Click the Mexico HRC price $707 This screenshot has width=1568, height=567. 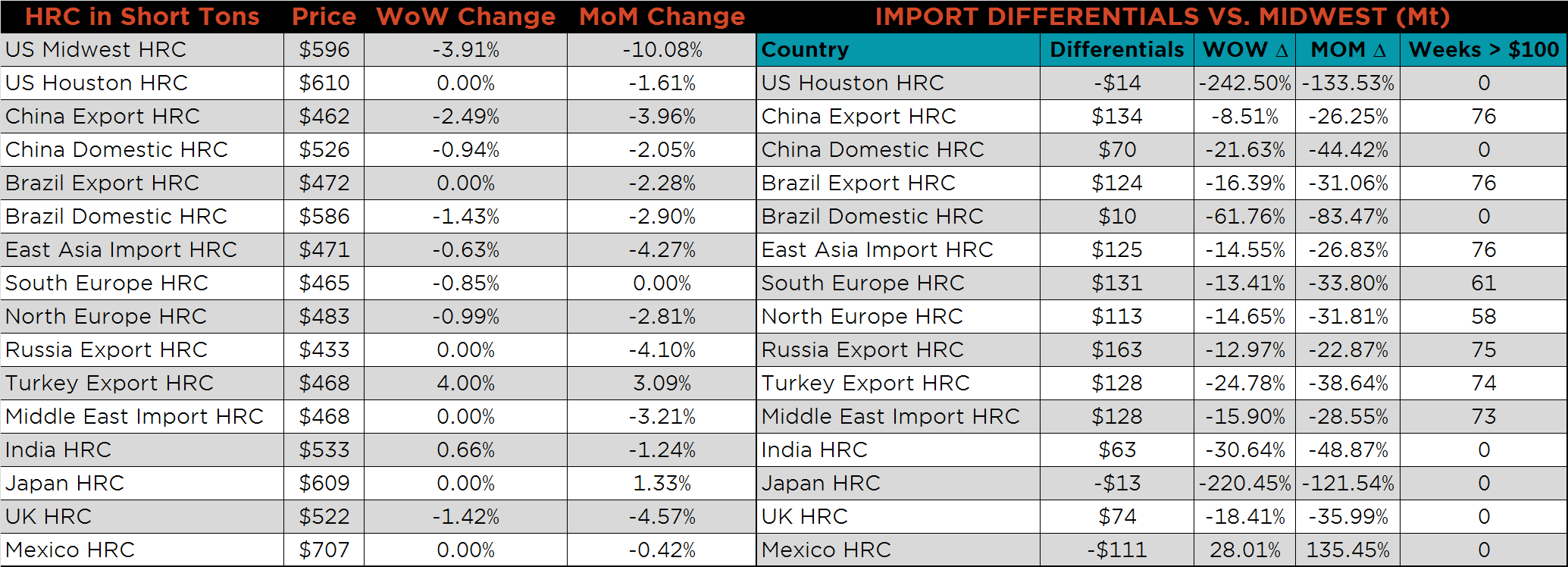[324, 550]
